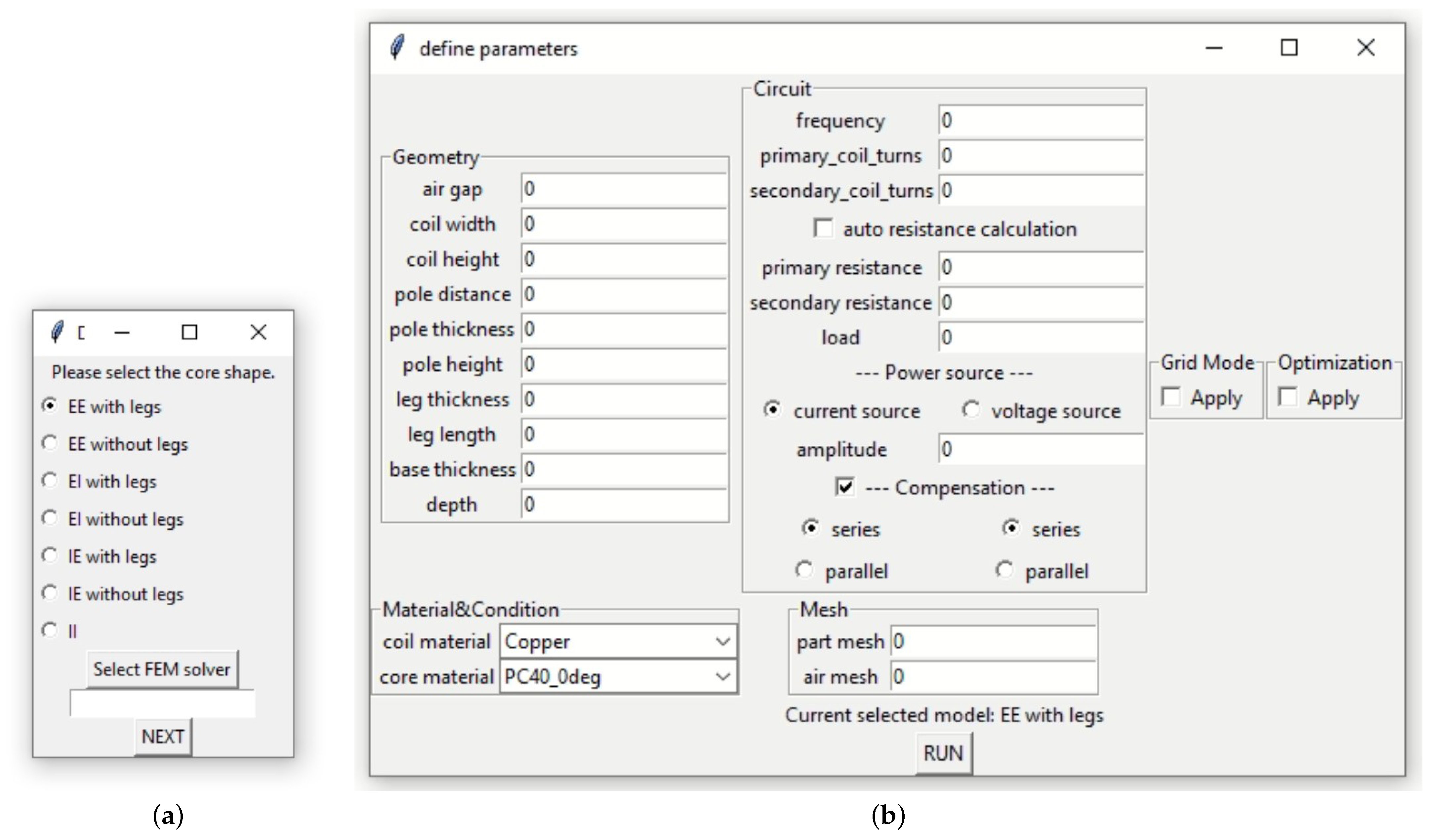Viewport: 1433px width, 840px height.
Task: Expand the core material combo box
Action: click(x=723, y=677)
